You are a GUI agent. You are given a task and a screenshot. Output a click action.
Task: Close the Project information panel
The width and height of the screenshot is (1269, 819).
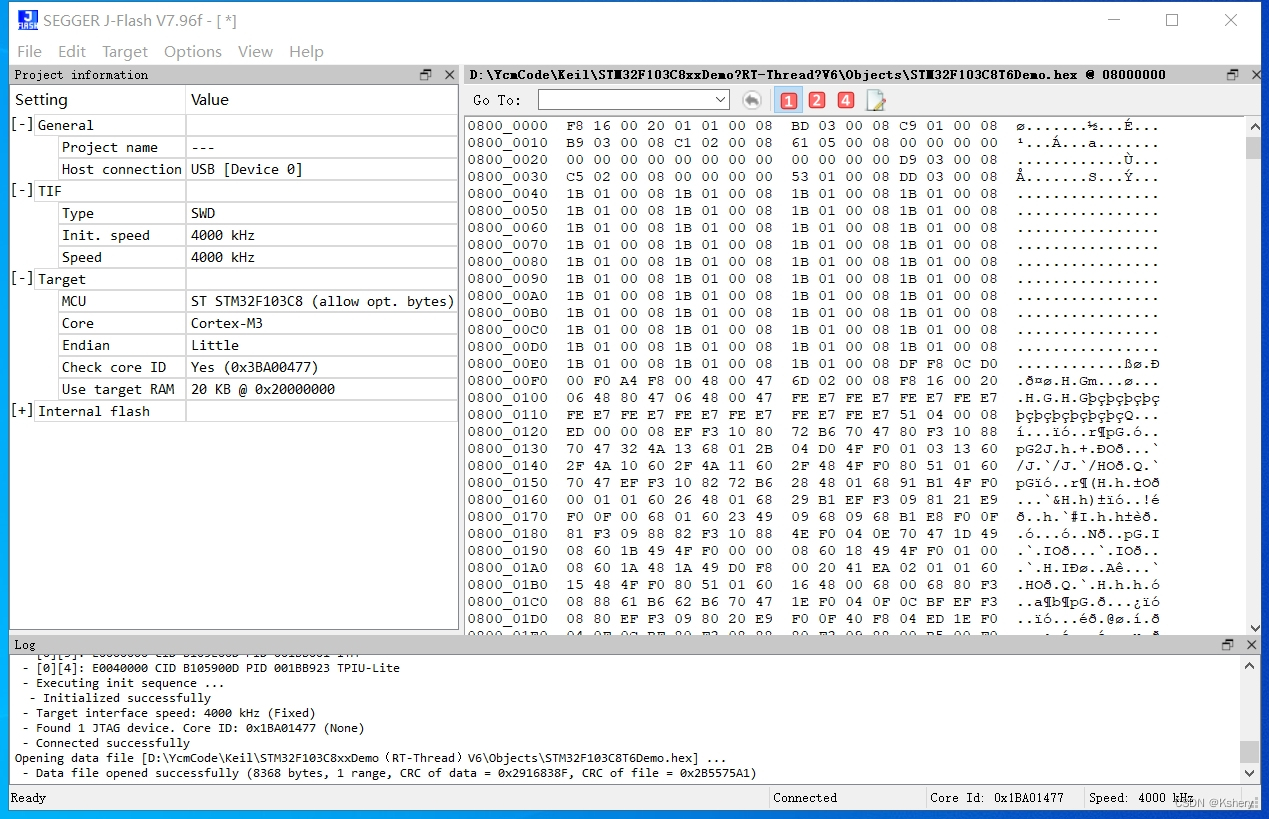click(450, 75)
